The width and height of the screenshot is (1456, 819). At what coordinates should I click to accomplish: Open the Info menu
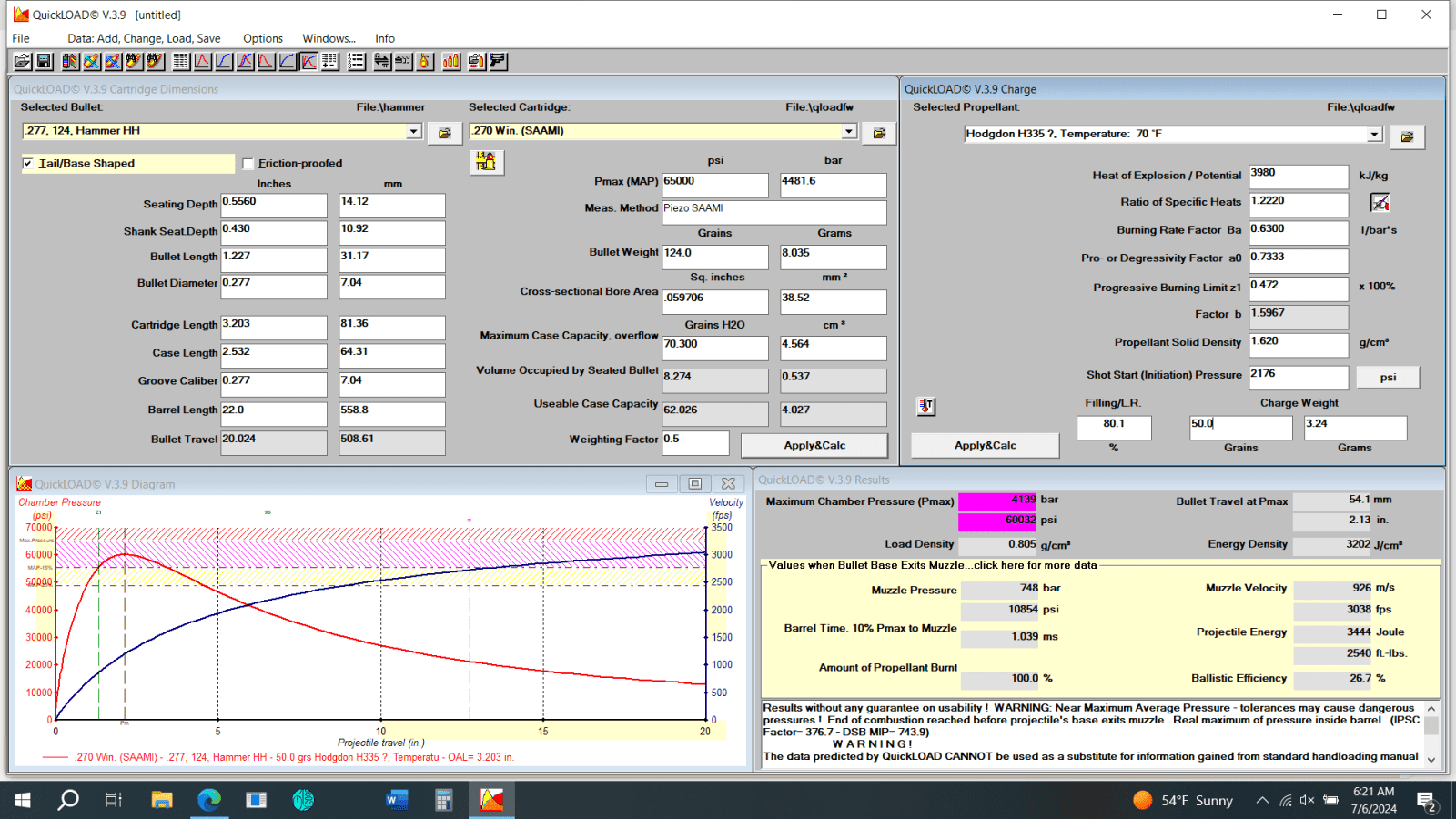click(x=385, y=38)
